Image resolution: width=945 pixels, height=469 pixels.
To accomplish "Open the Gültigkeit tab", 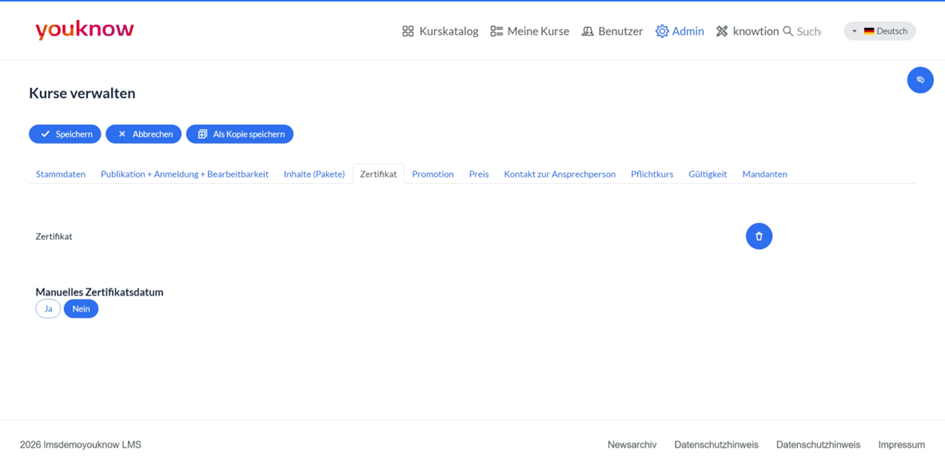I will pyautogui.click(x=708, y=174).
